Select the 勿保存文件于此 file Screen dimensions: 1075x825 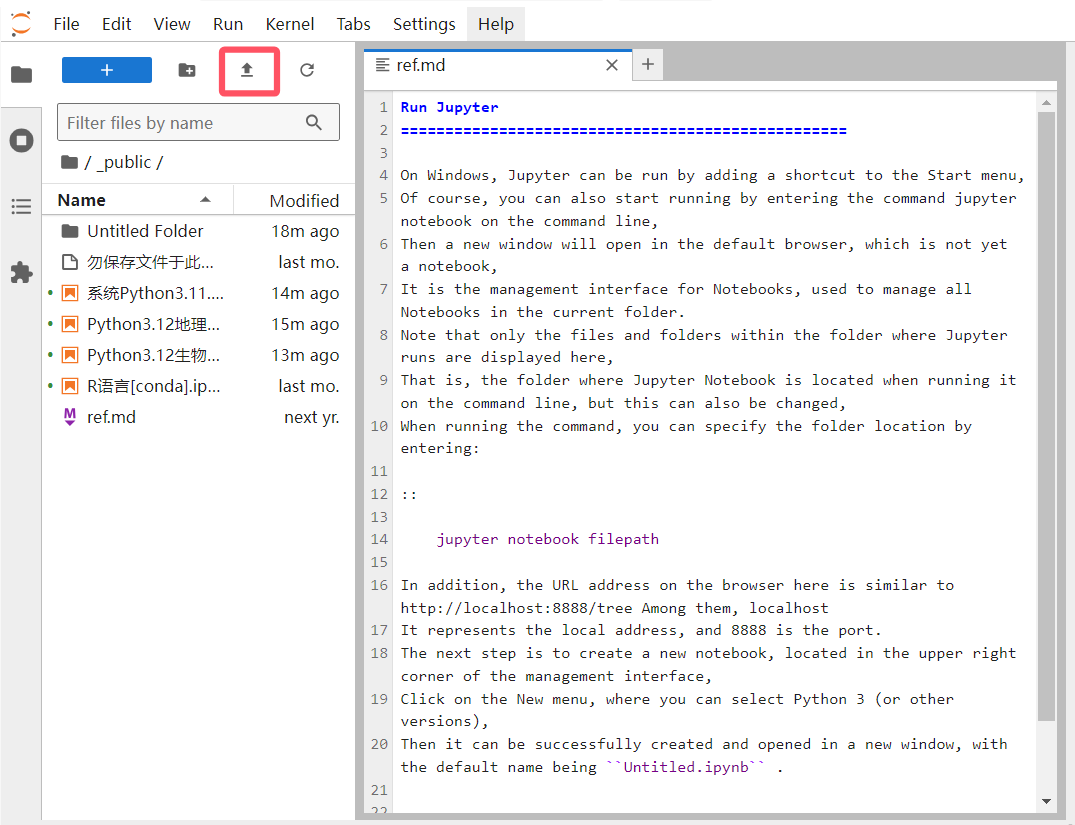point(198,262)
